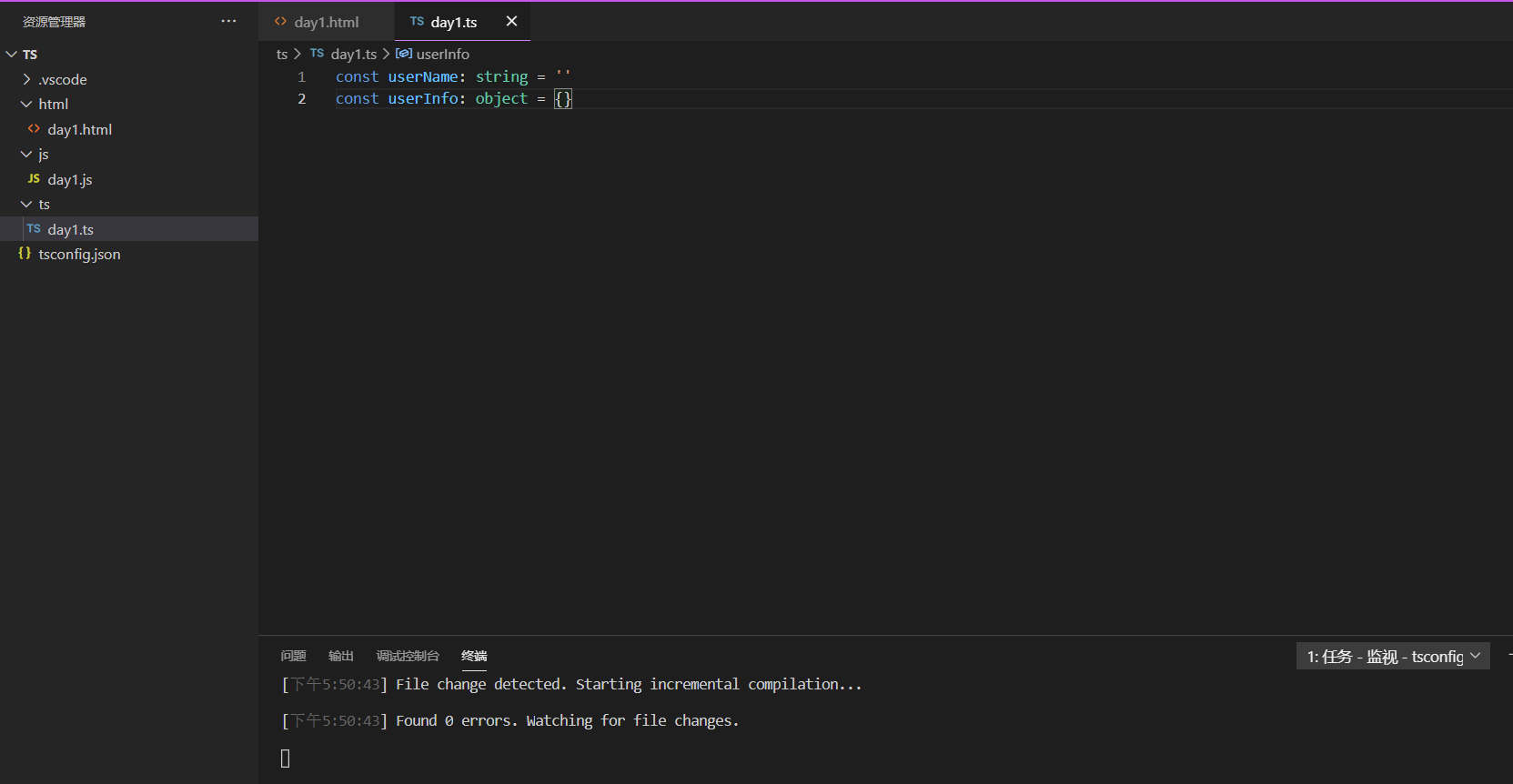This screenshot has height=784, width=1513.
Task: Click line number 2 in the gutter
Action: [x=301, y=99]
